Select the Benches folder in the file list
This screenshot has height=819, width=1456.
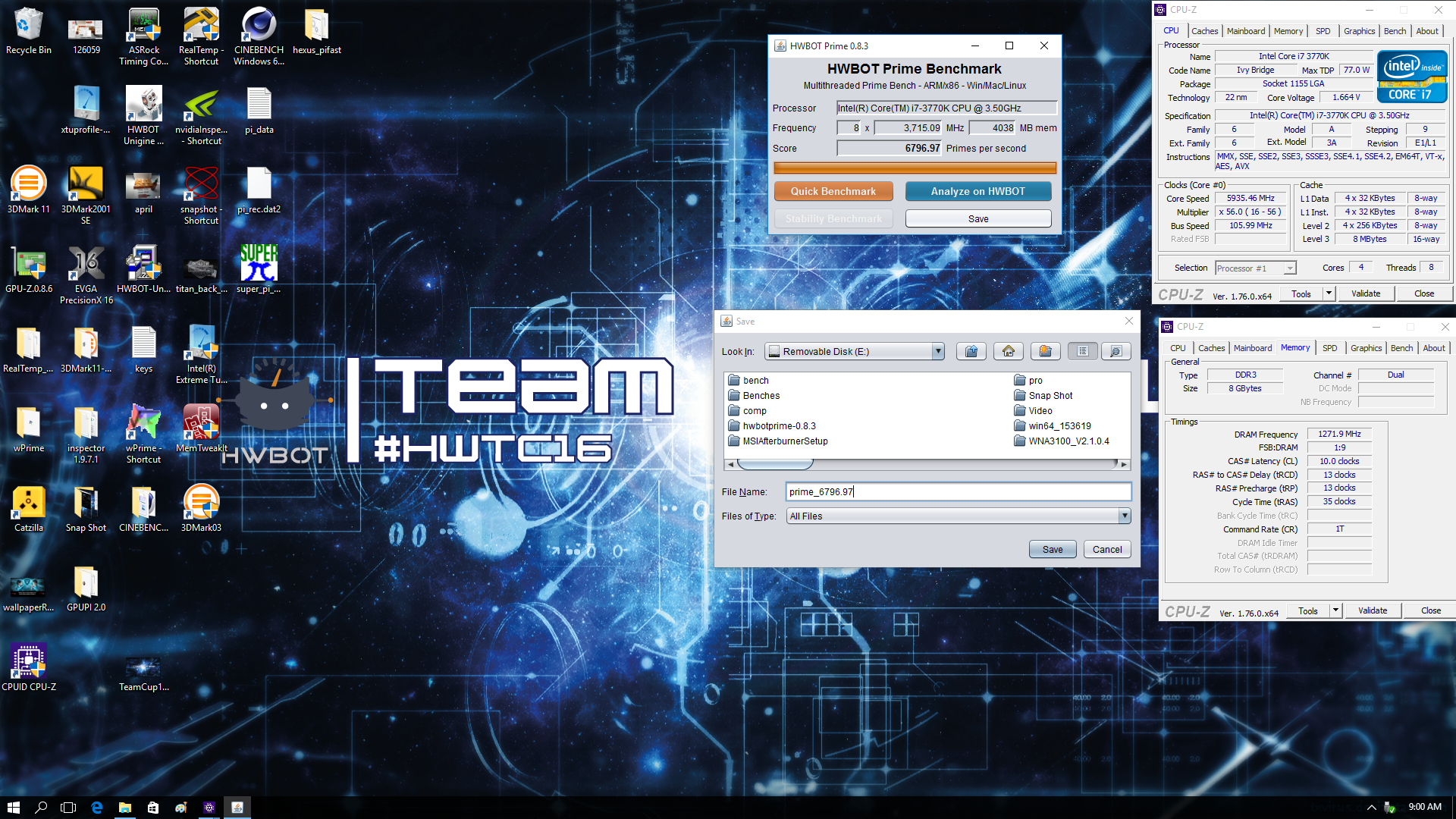[754, 395]
